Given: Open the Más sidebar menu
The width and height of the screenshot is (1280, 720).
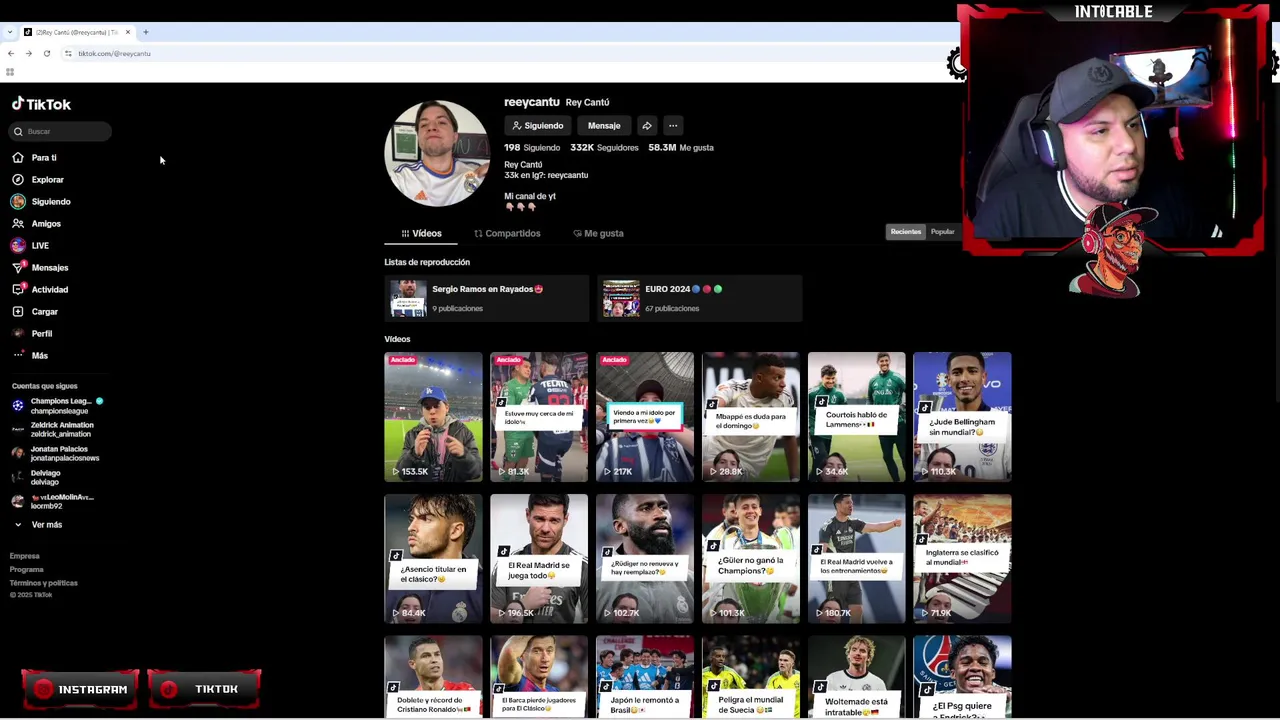Looking at the screenshot, I should (x=30, y=356).
